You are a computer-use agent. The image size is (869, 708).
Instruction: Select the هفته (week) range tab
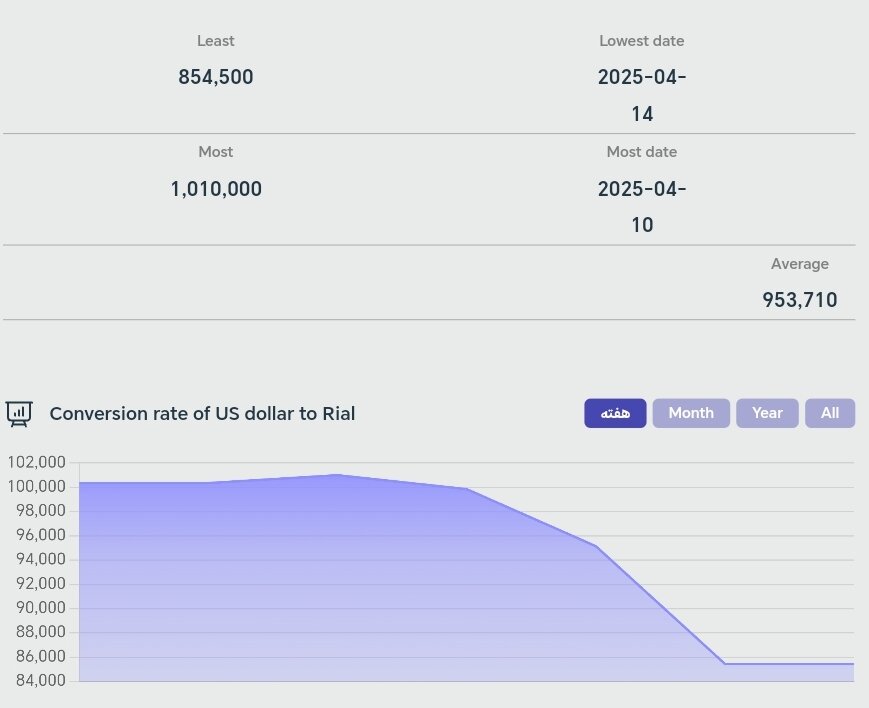615,413
